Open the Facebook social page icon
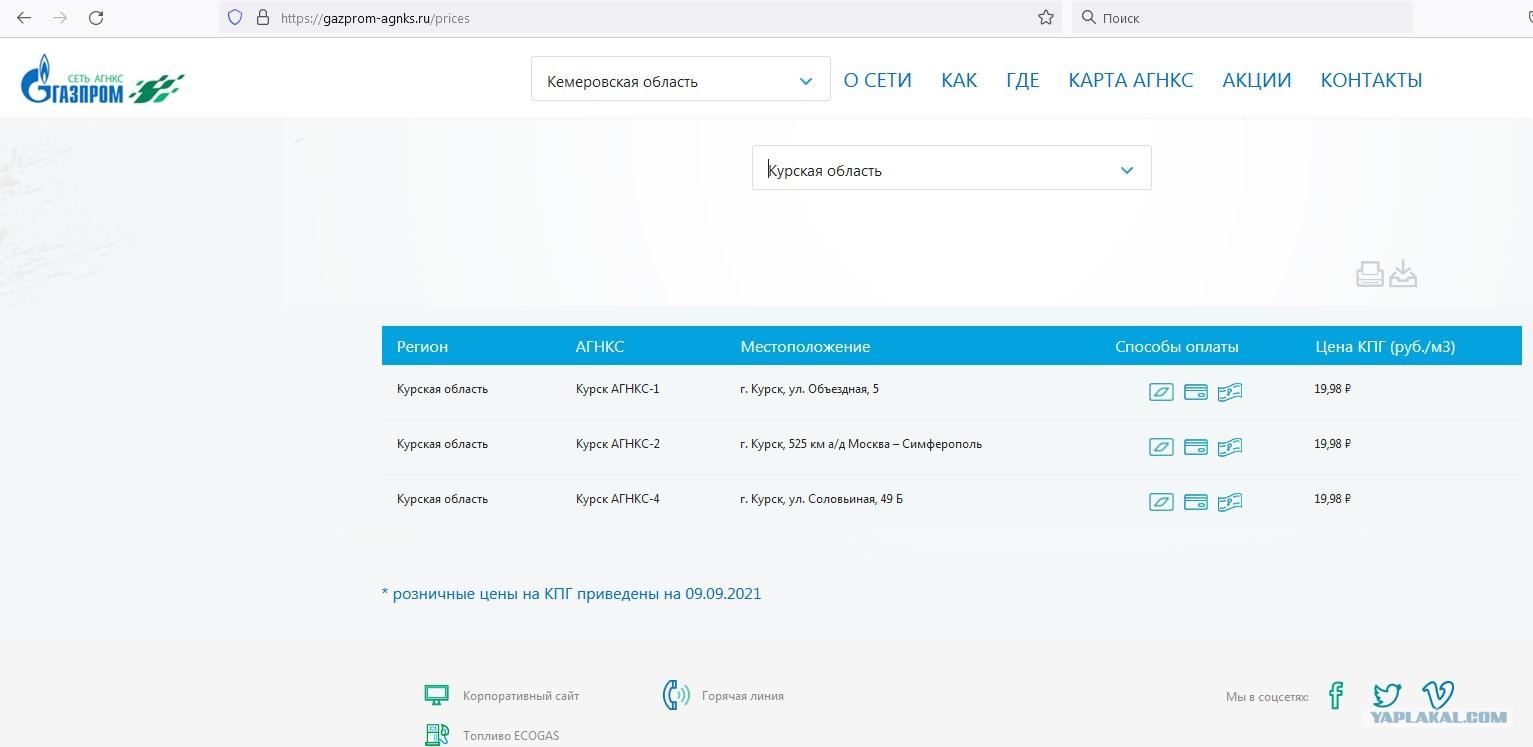 1336,696
